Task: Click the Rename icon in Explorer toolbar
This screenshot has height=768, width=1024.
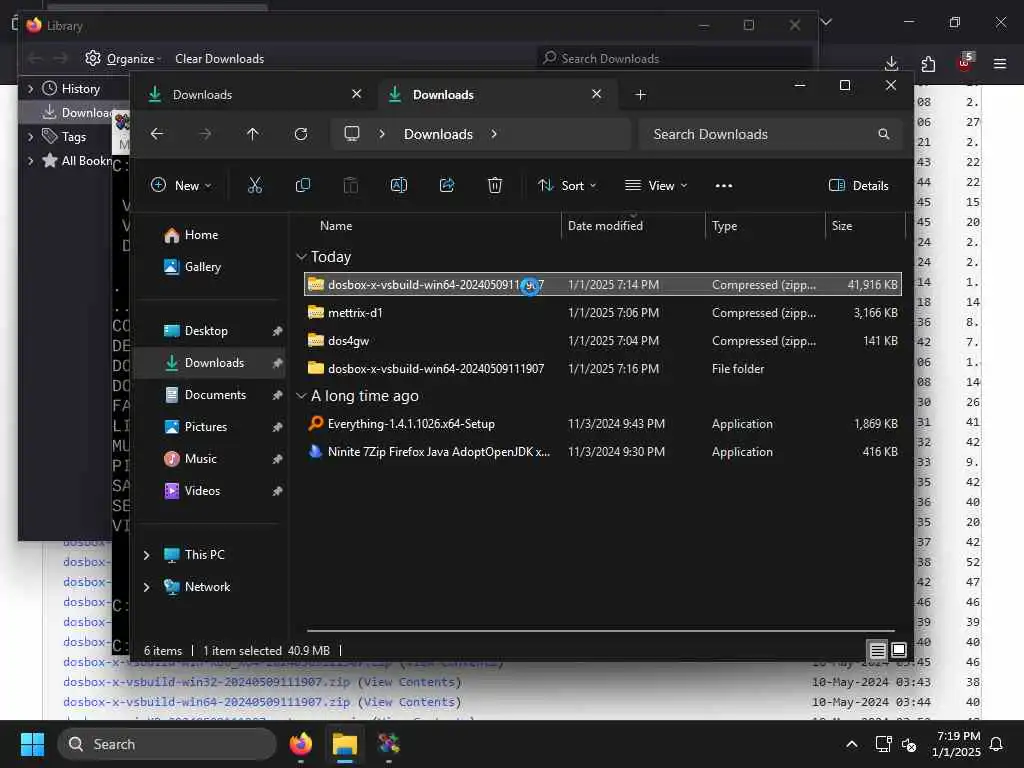Action: pos(398,185)
